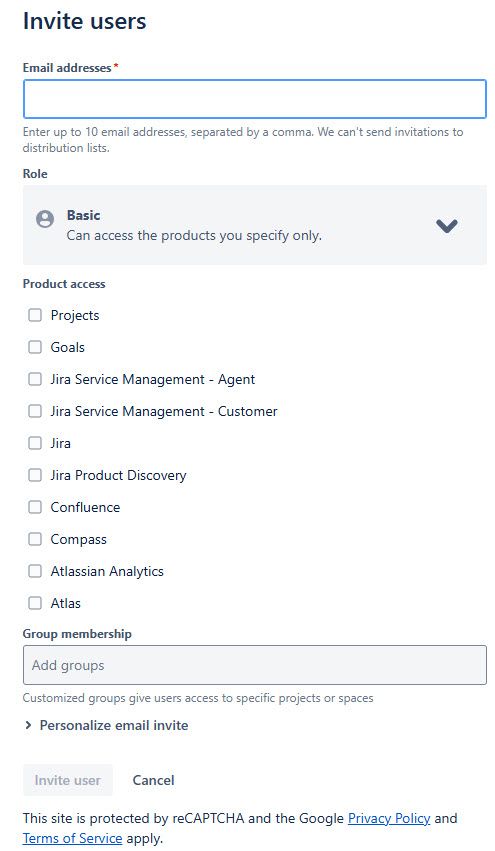This screenshot has height=851, width=495.
Task: Click the Invite user button
Action: point(67,780)
